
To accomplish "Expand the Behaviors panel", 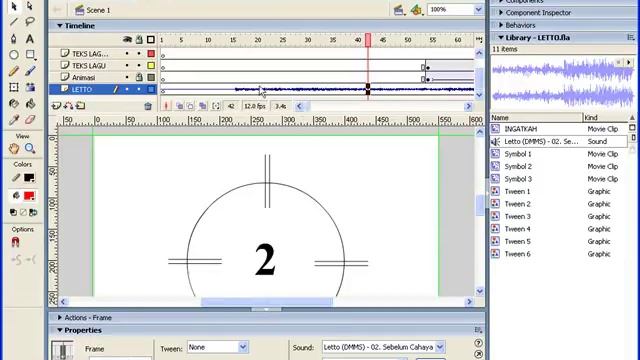I will [x=501, y=25].
